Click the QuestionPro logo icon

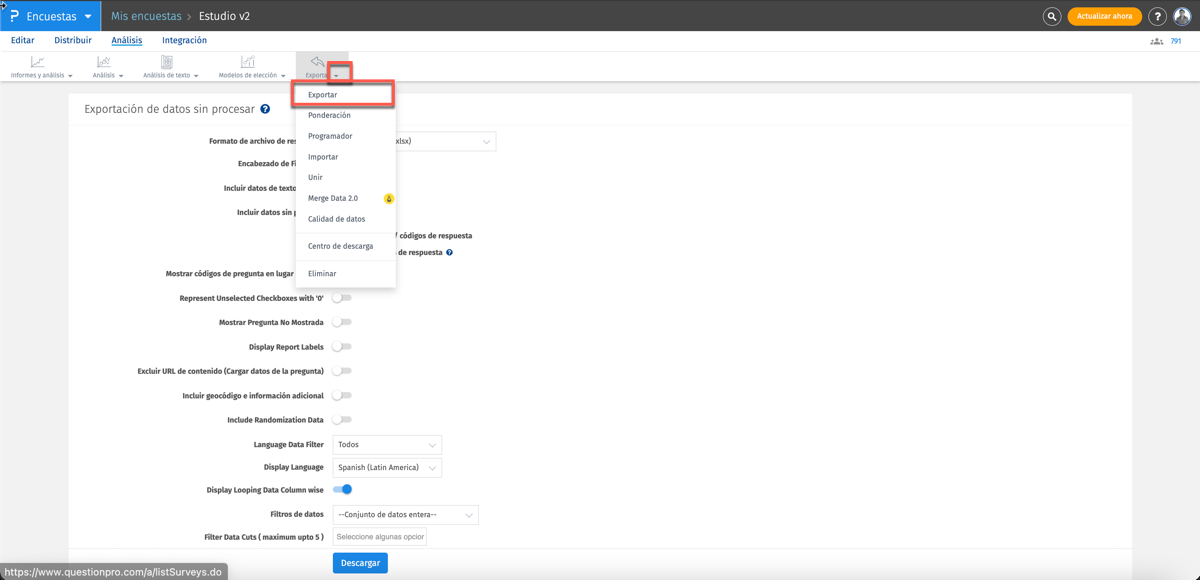[14, 16]
